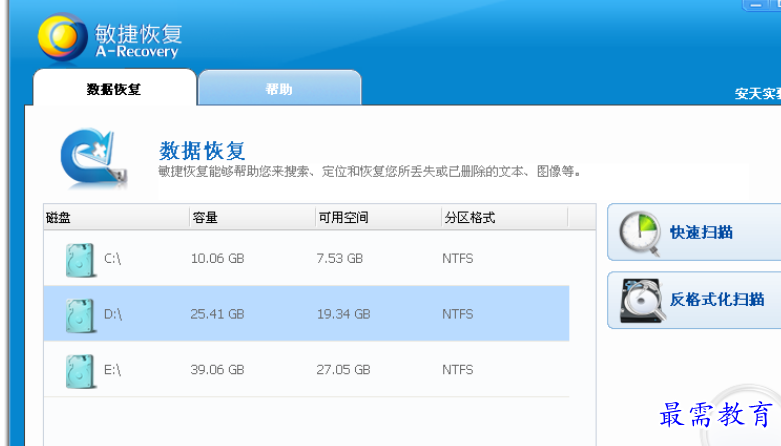Open the 安天实验 link at top right
Viewport: 781px width, 446px height.
pos(757,94)
